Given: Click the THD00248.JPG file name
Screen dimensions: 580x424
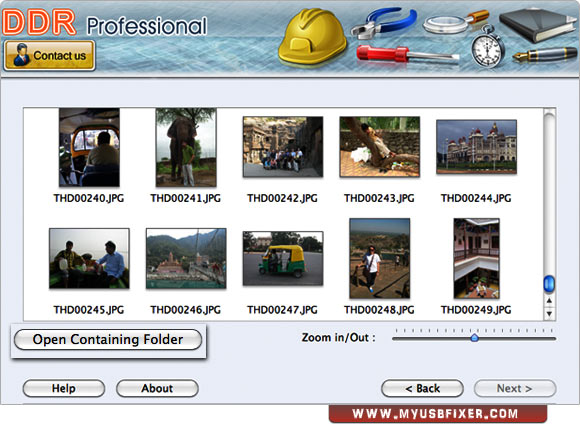Looking at the screenshot, I should 380,310.
